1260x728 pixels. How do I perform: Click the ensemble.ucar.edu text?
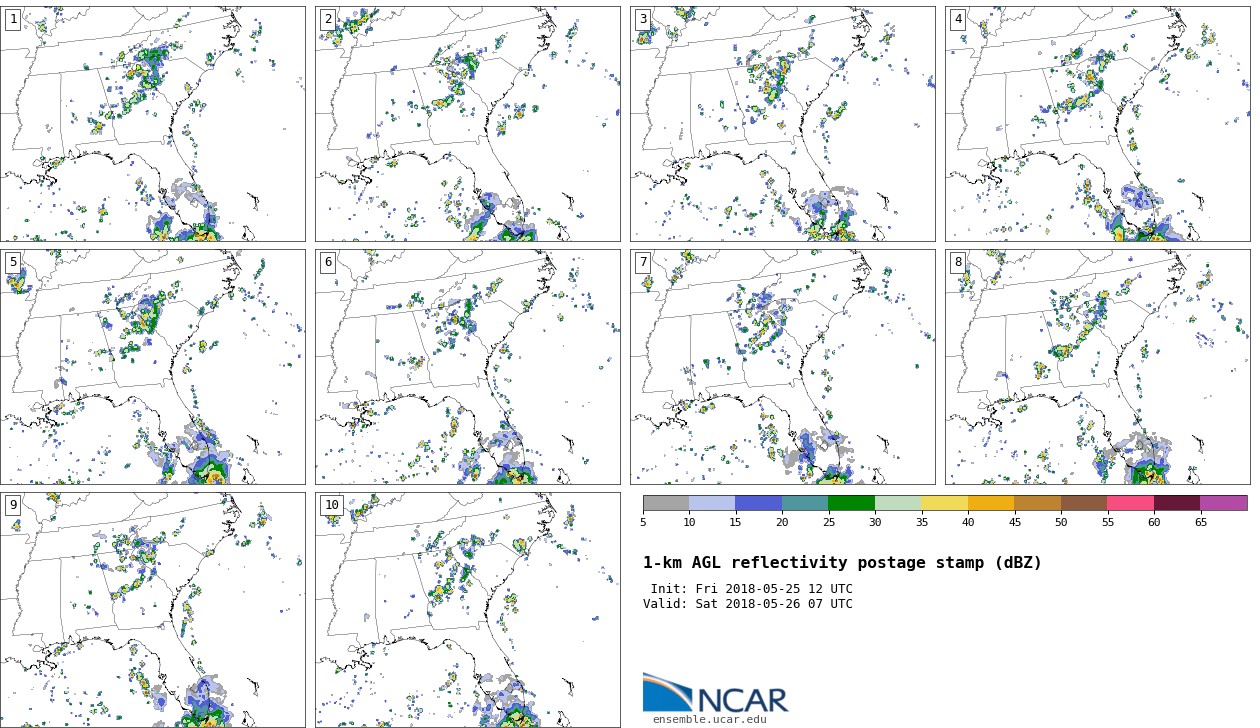tap(710, 720)
